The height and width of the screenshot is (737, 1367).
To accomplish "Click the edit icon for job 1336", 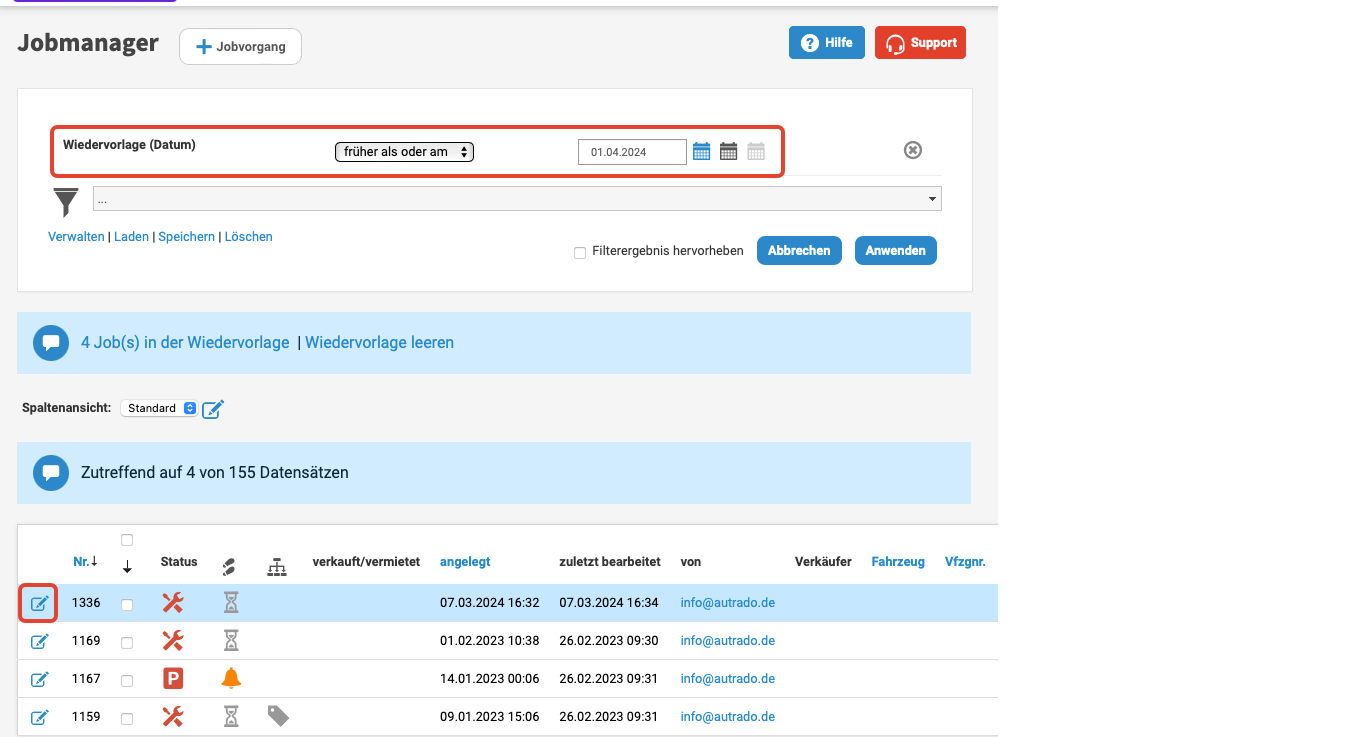I will pos(39,603).
